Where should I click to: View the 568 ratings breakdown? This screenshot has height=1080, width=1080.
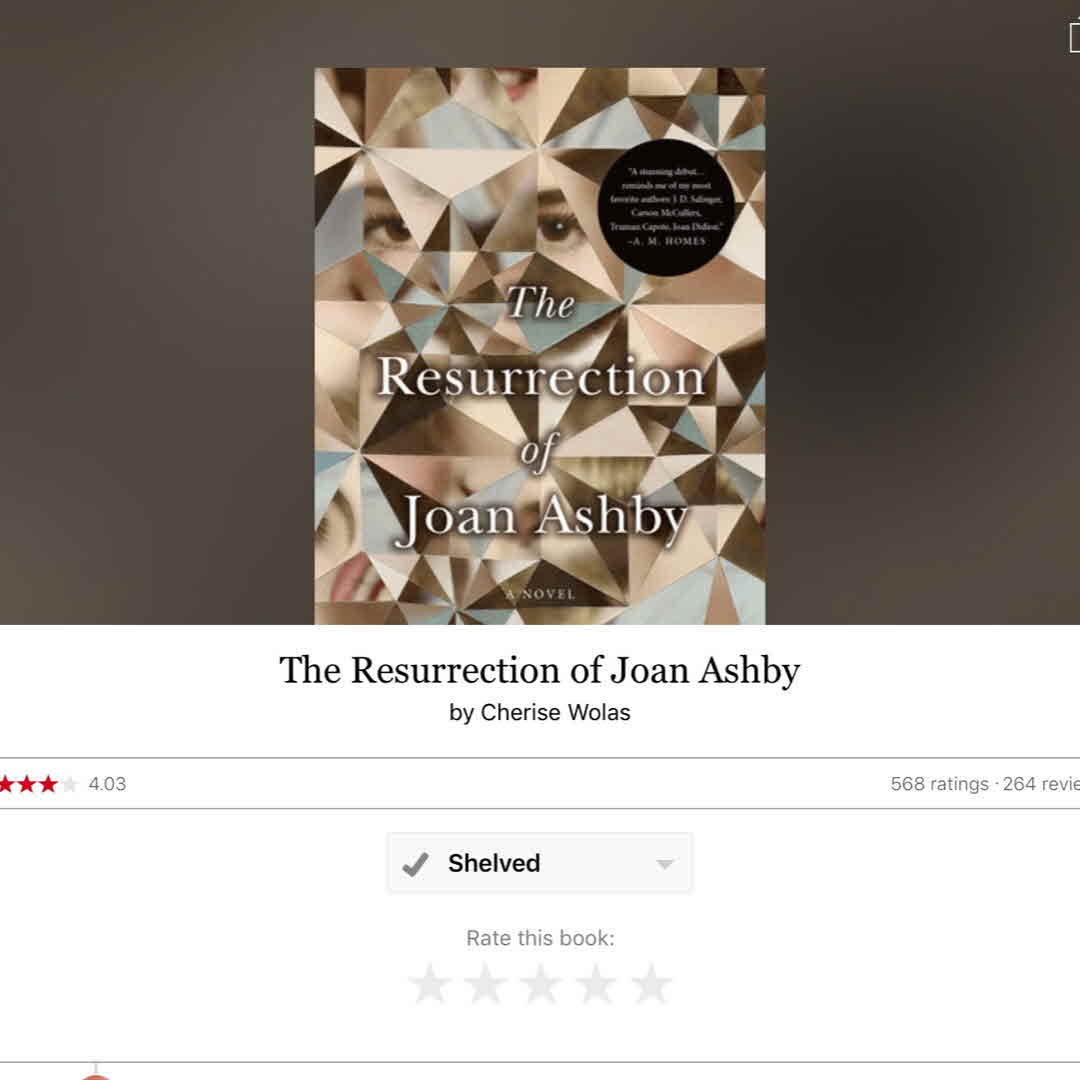[939, 784]
